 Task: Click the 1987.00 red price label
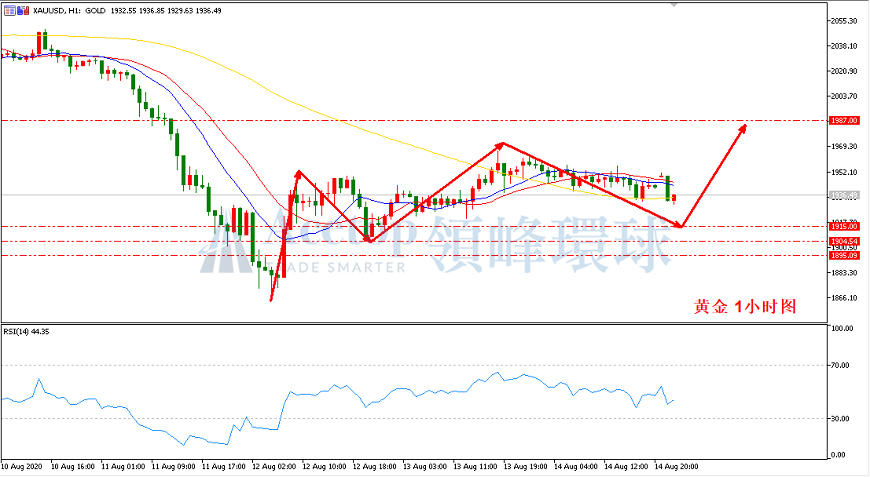[x=843, y=120]
